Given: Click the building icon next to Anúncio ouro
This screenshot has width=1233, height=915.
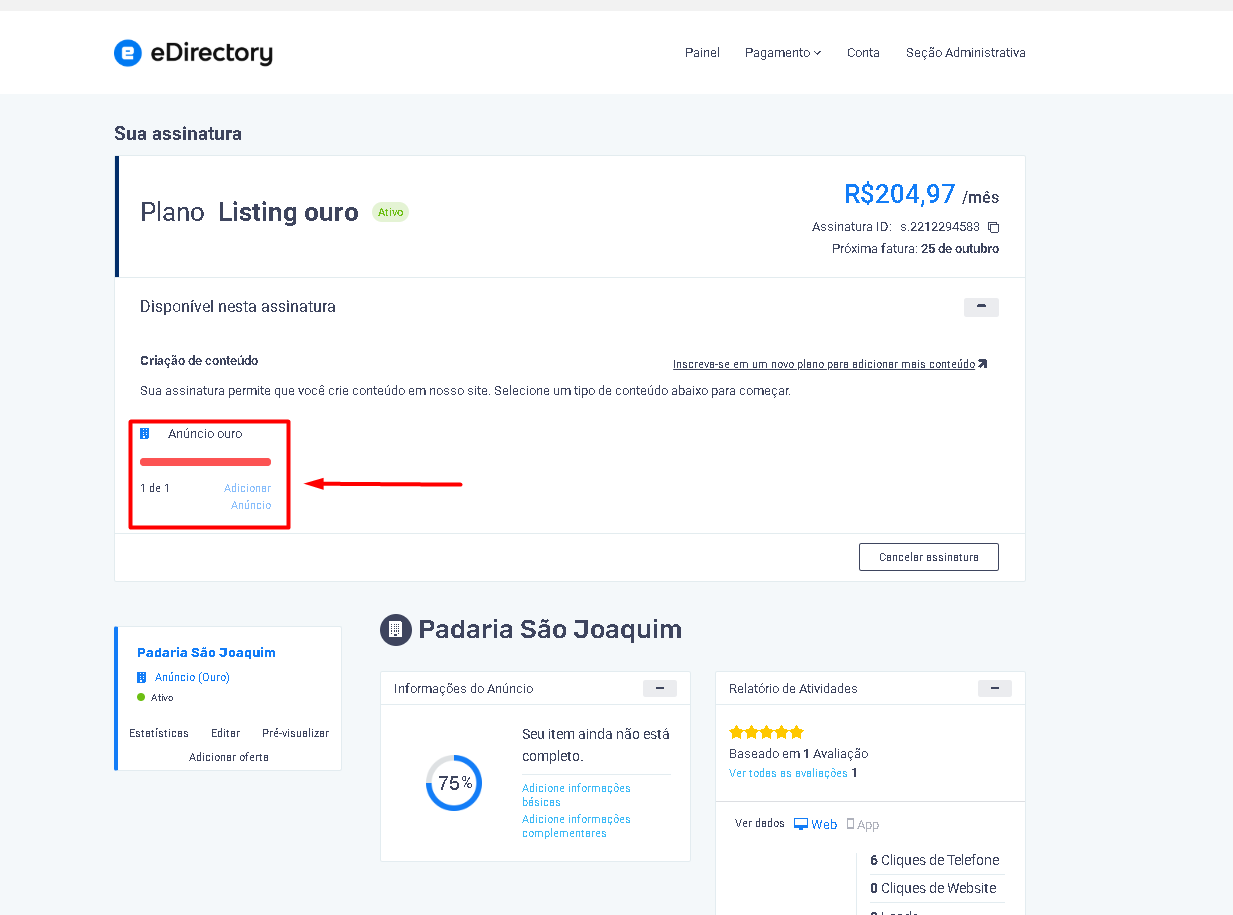Looking at the screenshot, I should pos(145,434).
